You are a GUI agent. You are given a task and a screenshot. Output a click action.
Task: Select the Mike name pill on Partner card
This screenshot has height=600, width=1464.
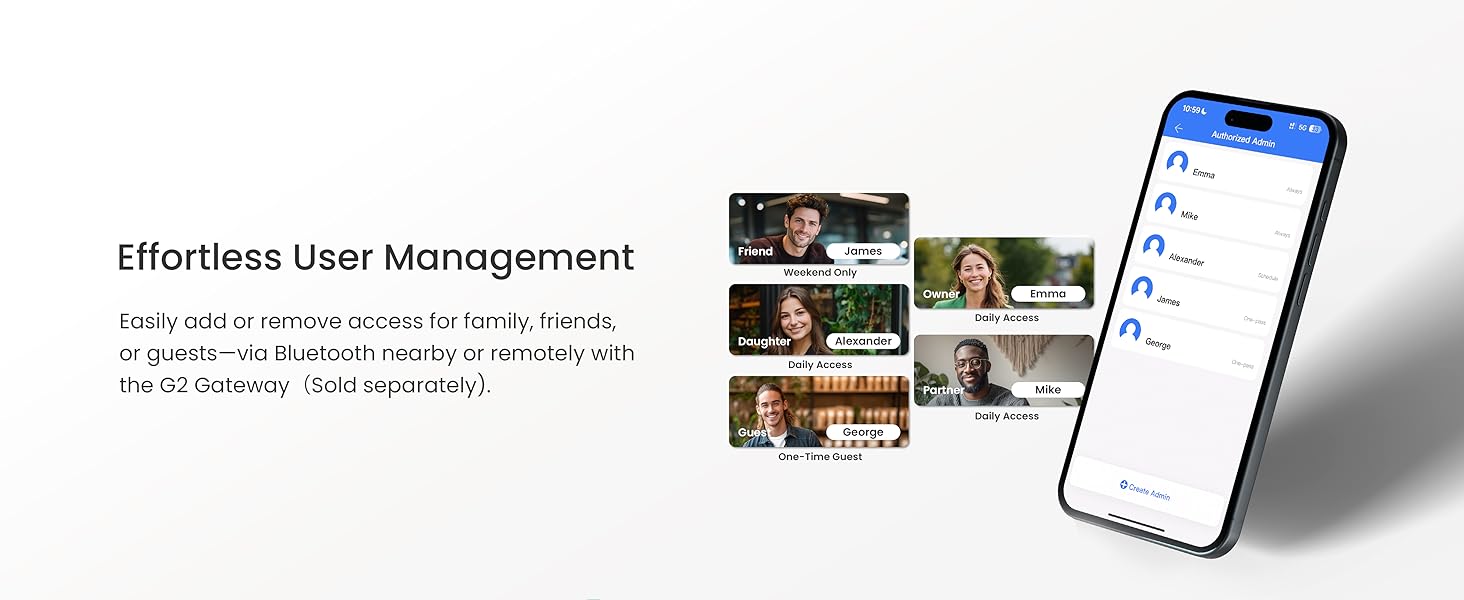pyautogui.click(x=1048, y=389)
